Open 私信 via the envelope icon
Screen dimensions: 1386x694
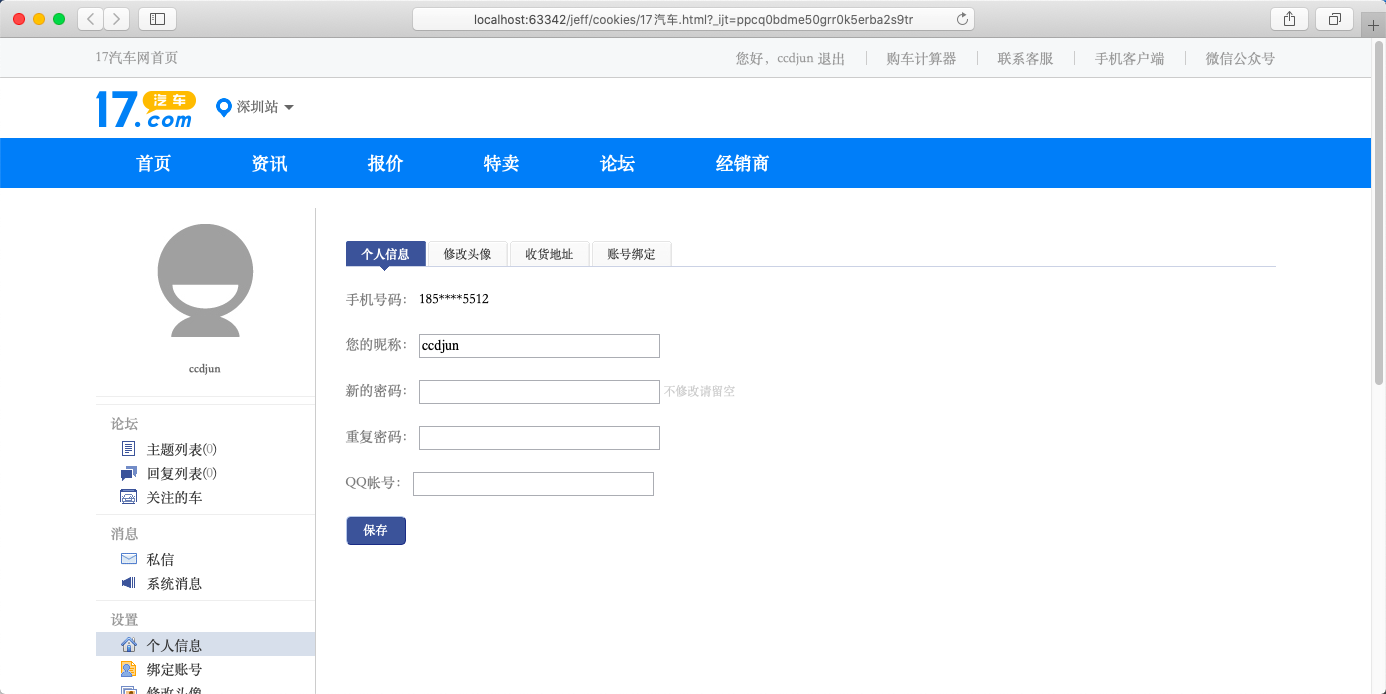coord(128,559)
